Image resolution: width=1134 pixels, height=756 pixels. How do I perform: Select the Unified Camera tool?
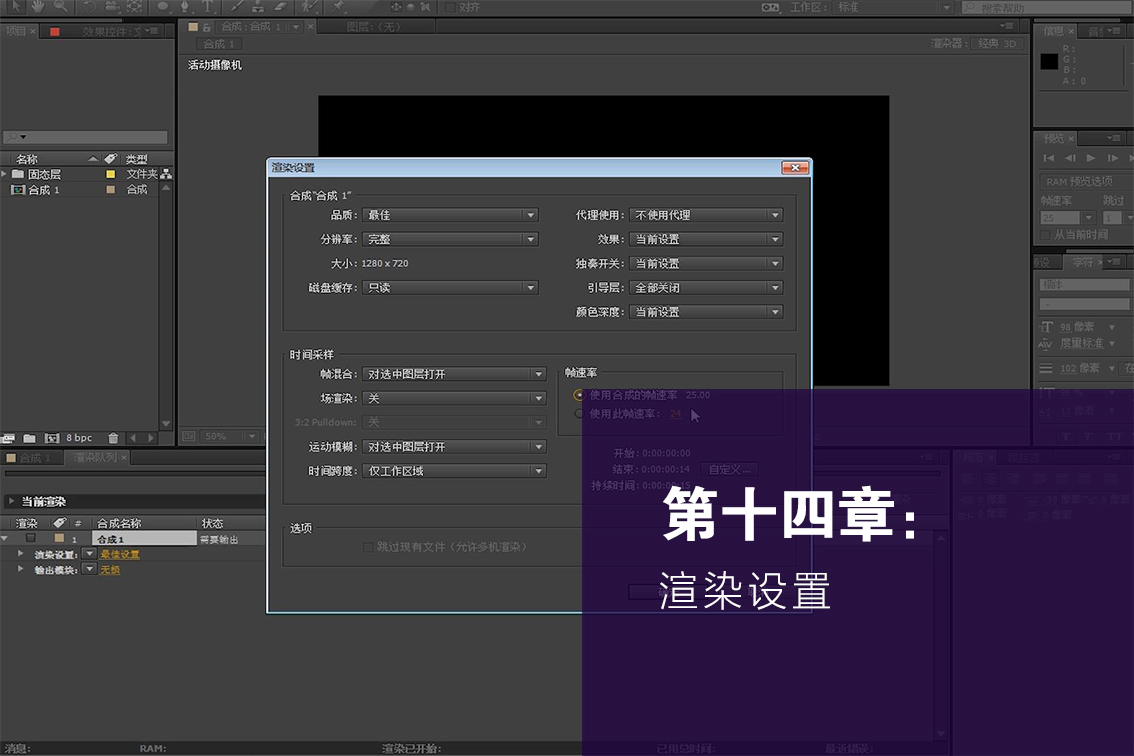[112, 6]
